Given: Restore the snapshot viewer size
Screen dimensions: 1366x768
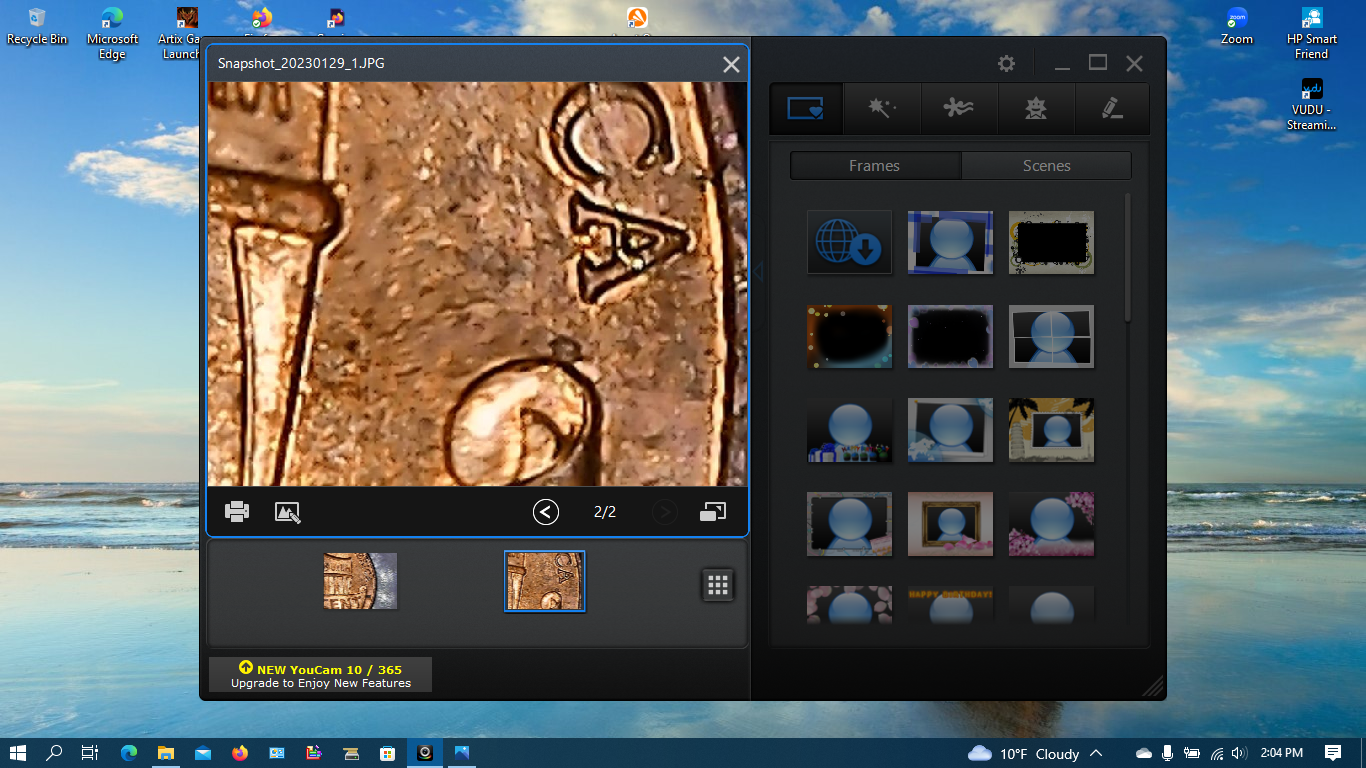Looking at the screenshot, I should [x=713, y=512].
